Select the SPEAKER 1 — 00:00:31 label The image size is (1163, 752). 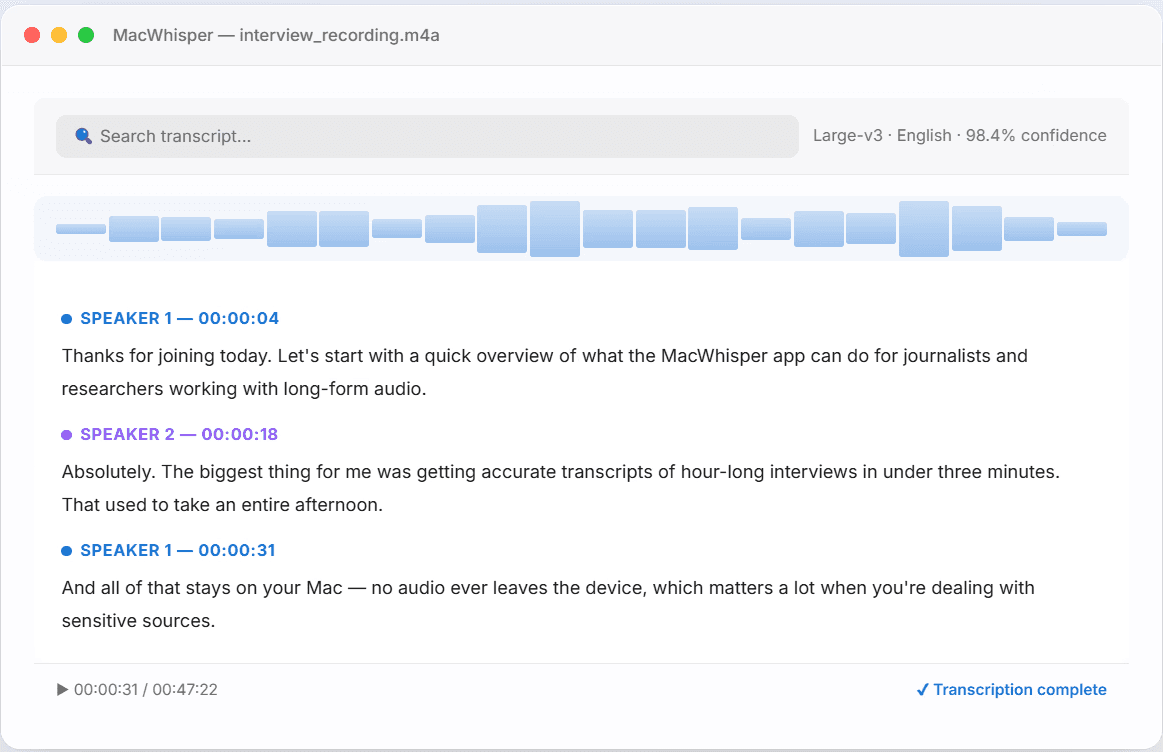[178, 550]
